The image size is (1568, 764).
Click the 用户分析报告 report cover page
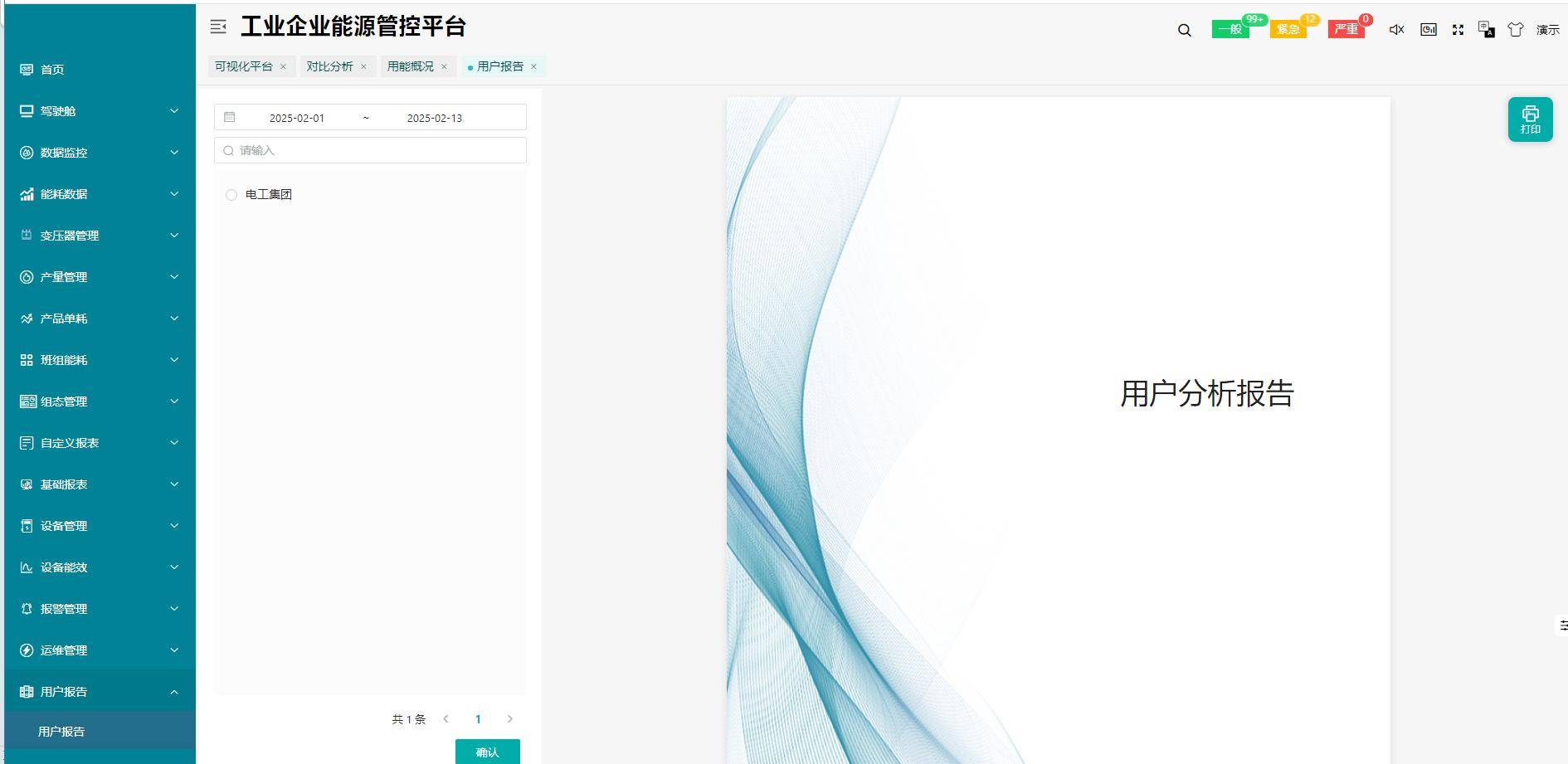pos(1058,431)
